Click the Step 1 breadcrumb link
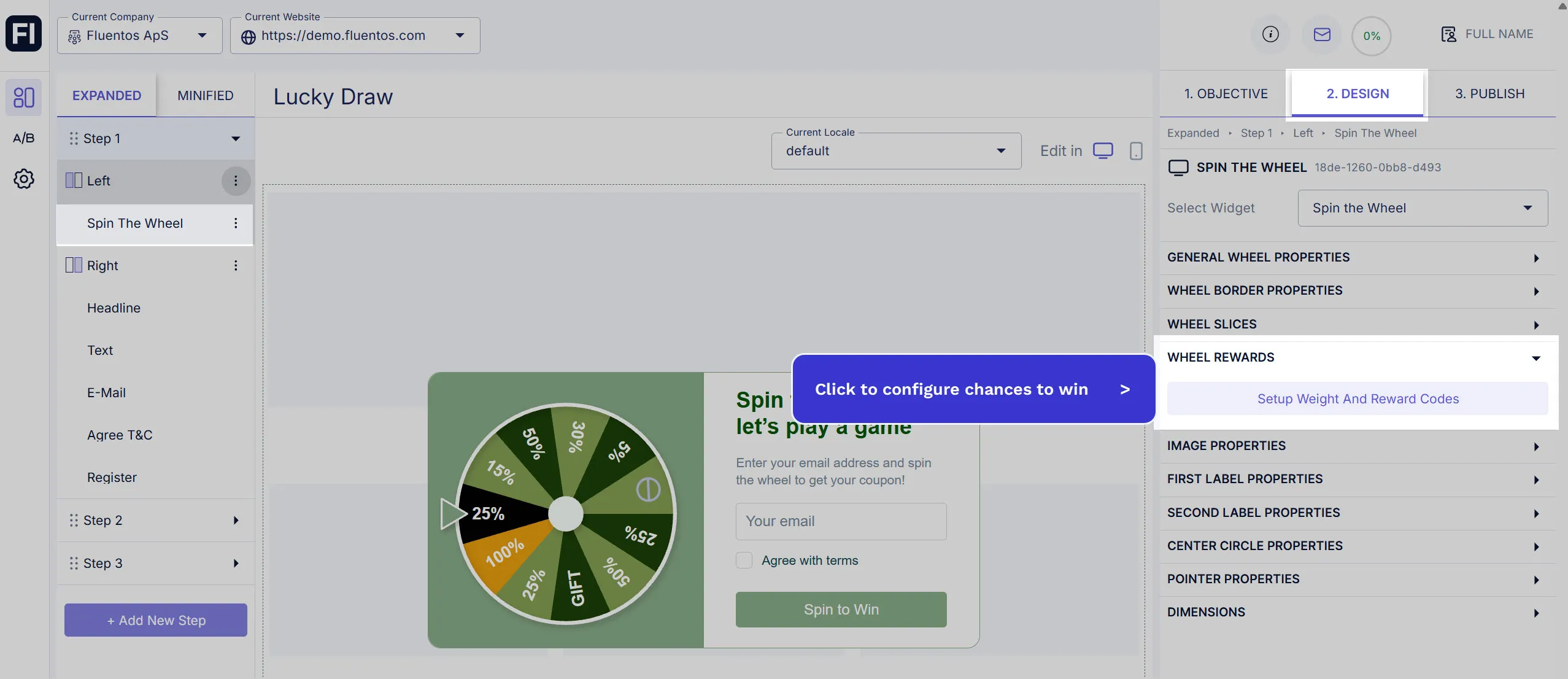Screen dimensions: 1568x679 tap(1256, 133)
